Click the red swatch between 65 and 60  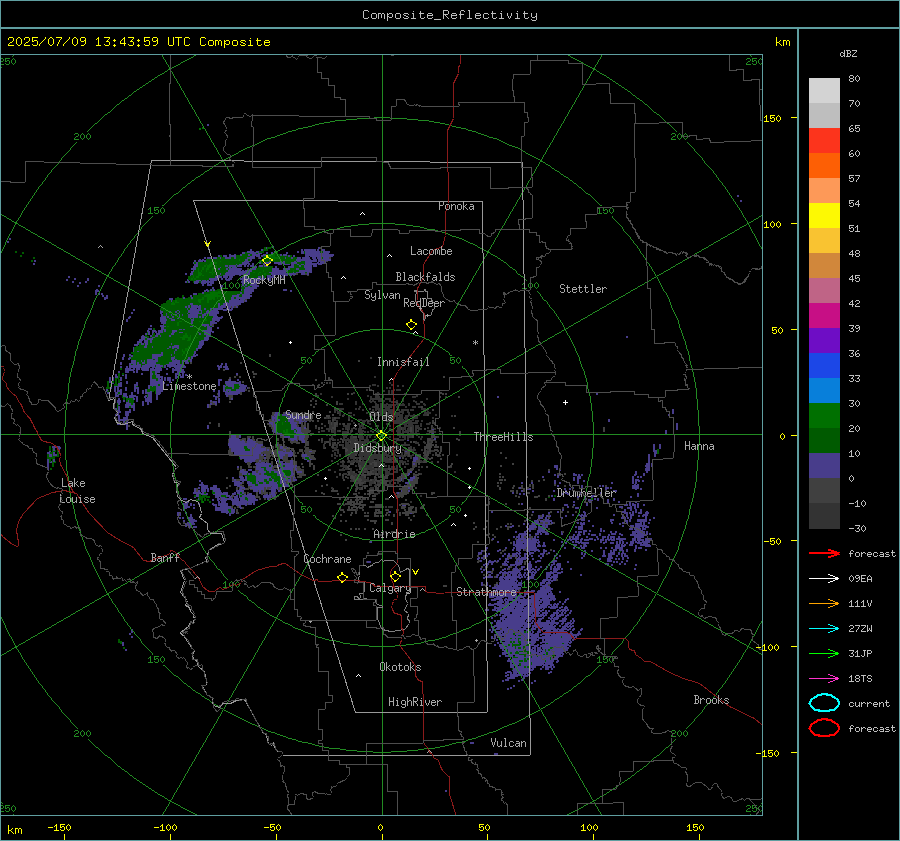point(824,141)
